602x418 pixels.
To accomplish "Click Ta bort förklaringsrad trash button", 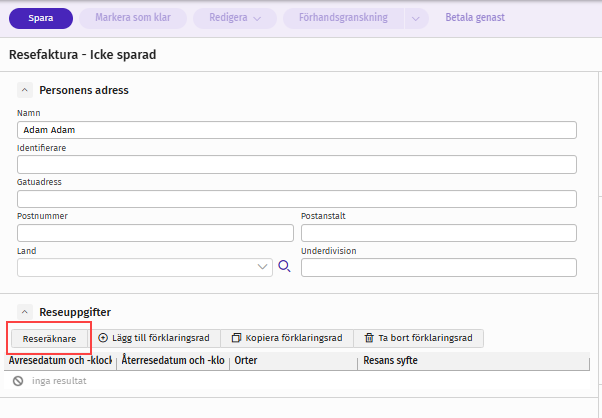I will coord(418,338).
